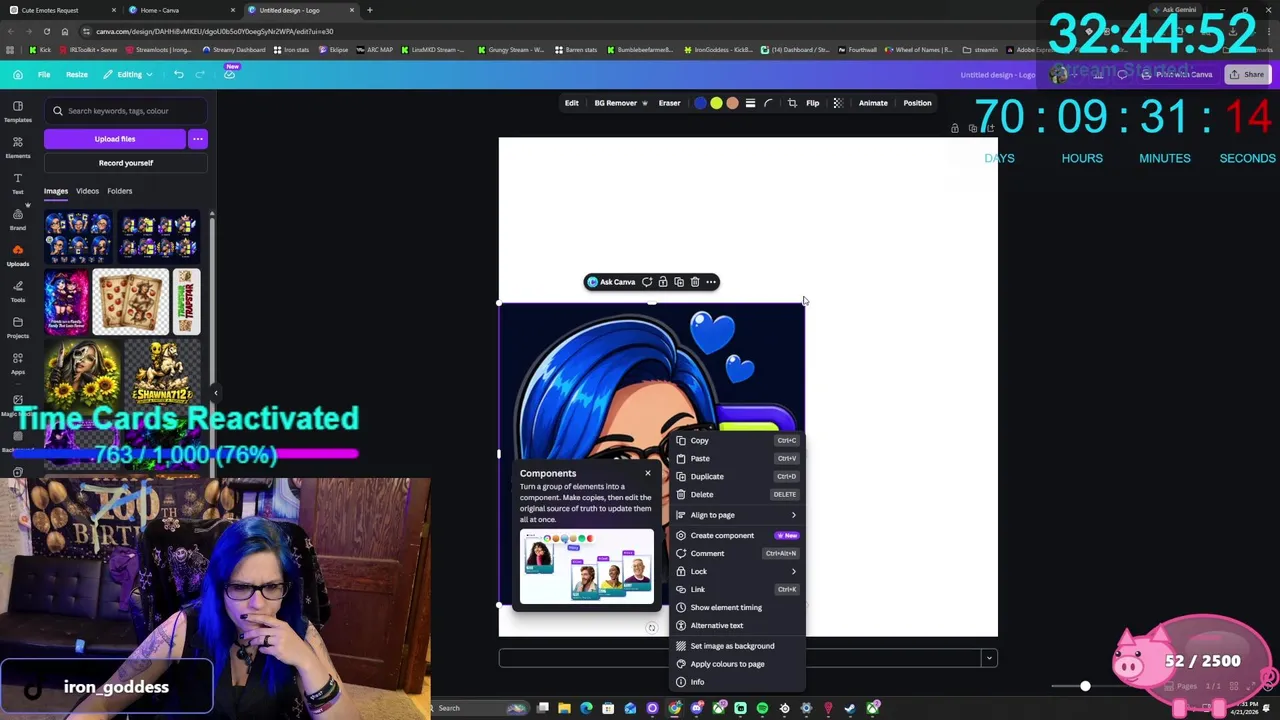Choose Show element timing
The width and height of the screenshot is (1280, 720).
[738, 607]
